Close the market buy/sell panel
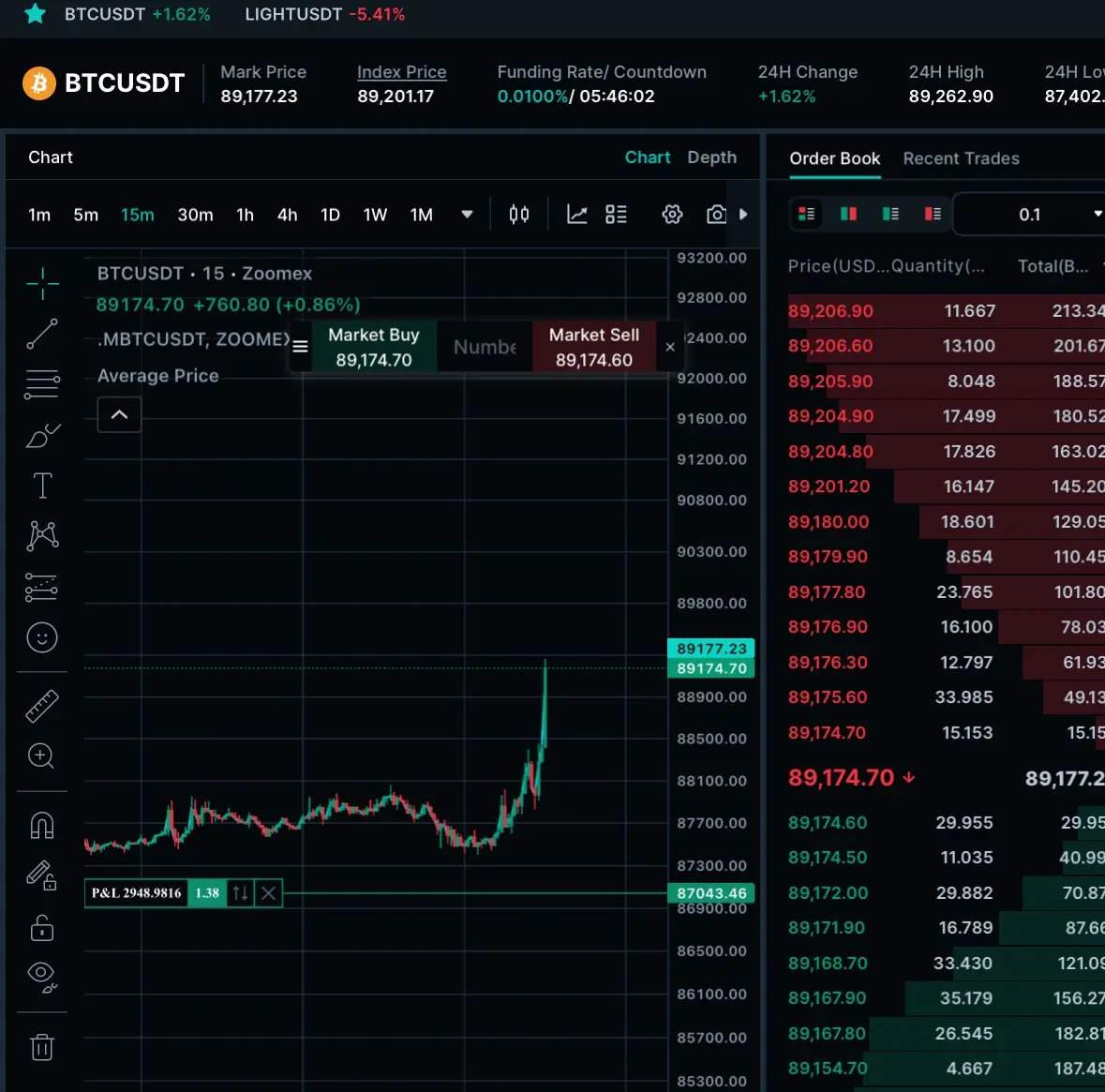 (x=670, y=347)
